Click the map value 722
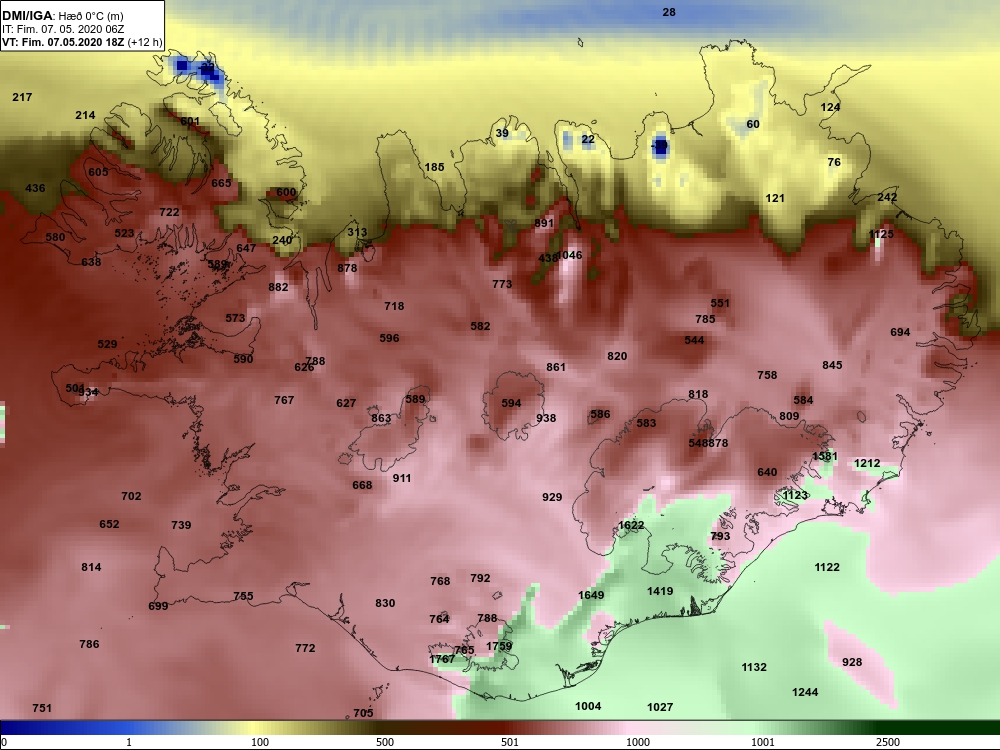 pos(170,212)
